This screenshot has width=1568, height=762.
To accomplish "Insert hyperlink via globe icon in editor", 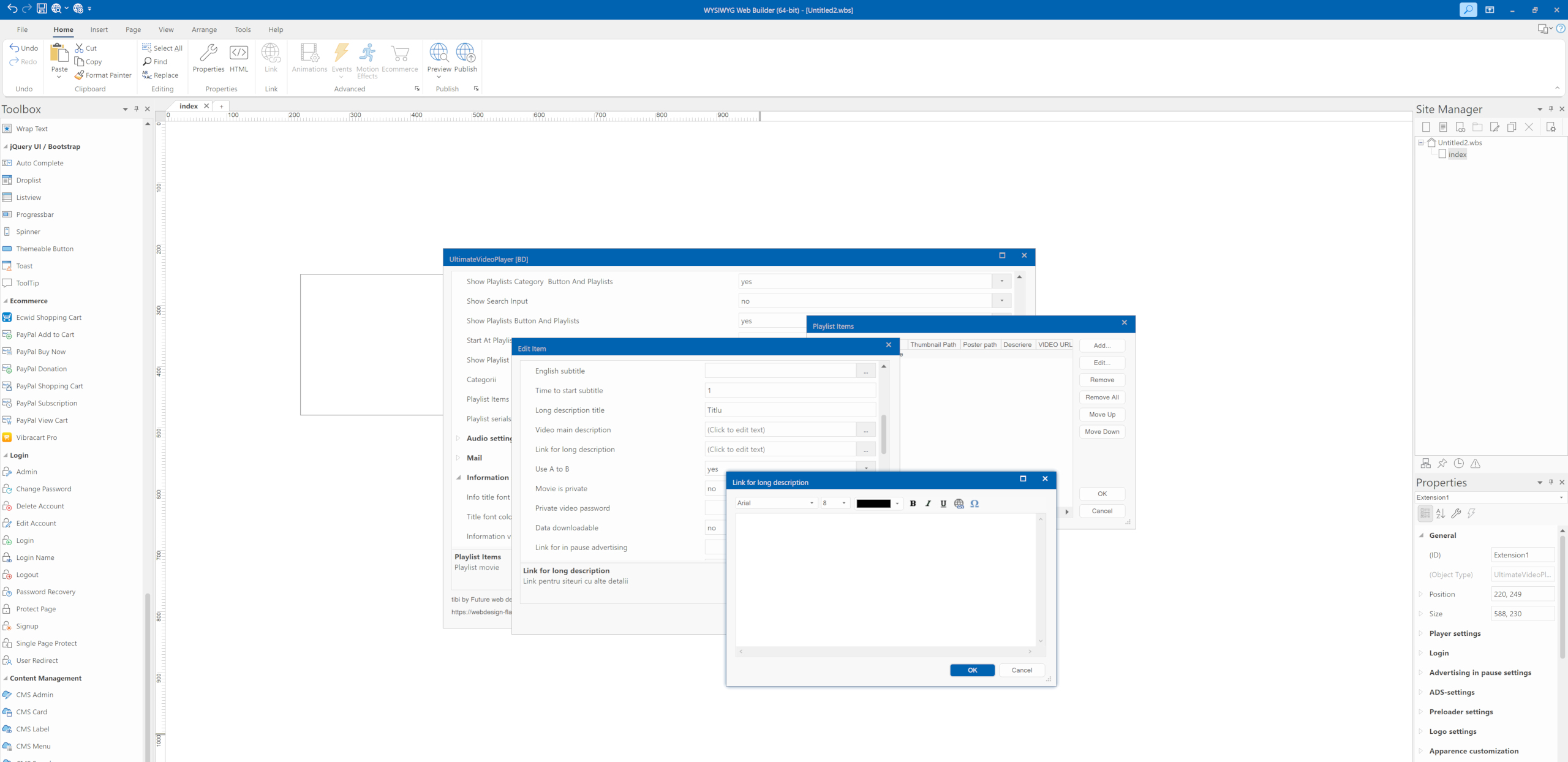I will (959, 504).
